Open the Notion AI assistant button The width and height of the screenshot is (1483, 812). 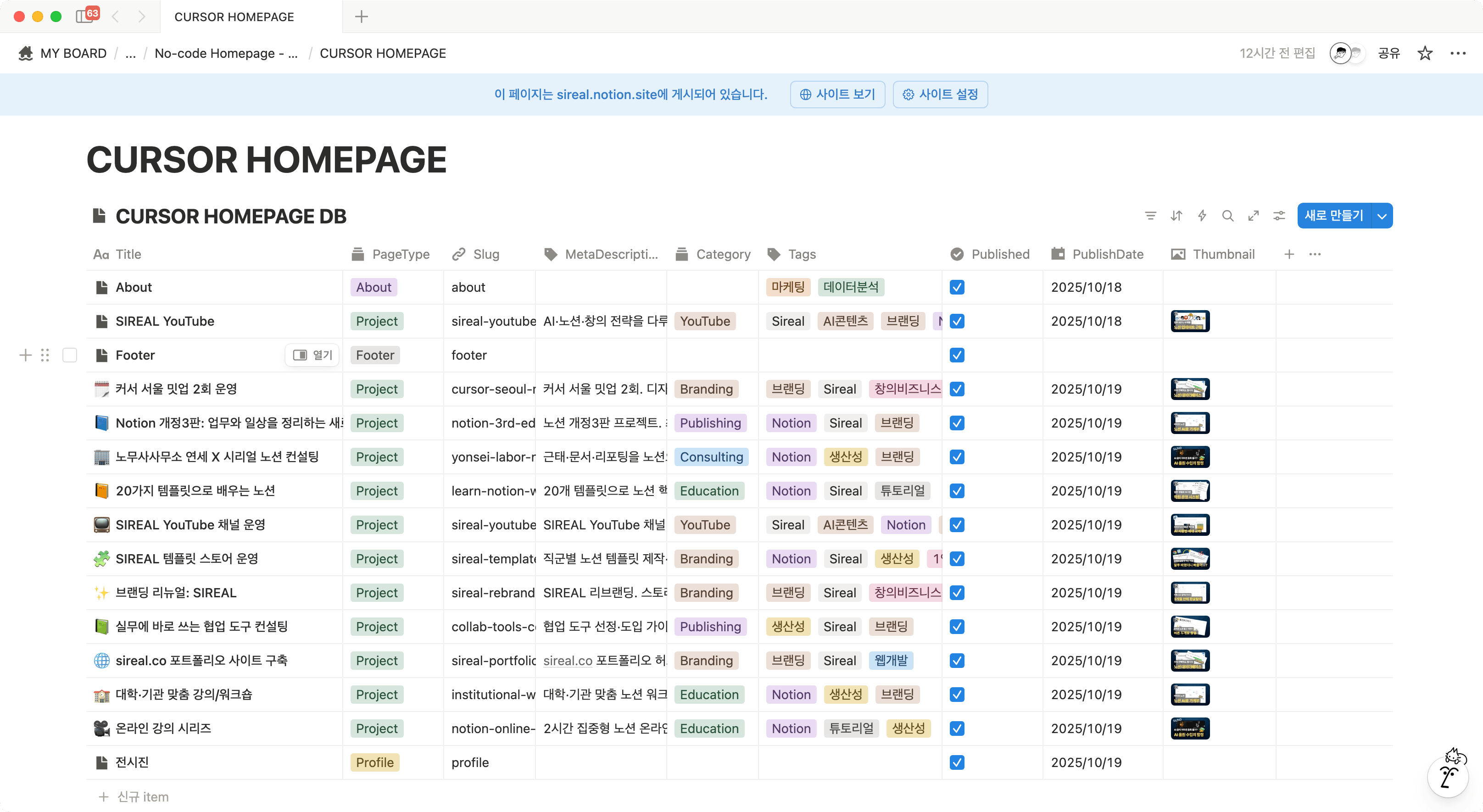[x=1449, y=776]
